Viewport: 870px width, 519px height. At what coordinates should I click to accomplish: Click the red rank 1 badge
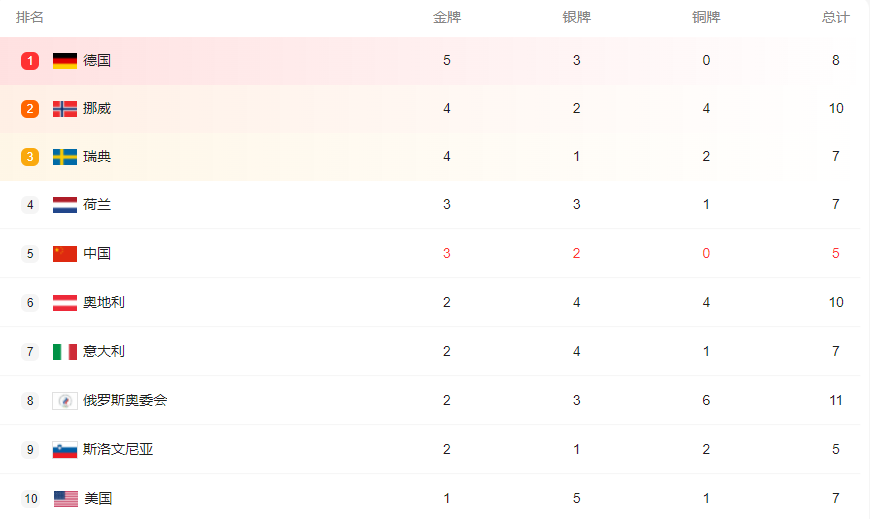tap(30, 61)
